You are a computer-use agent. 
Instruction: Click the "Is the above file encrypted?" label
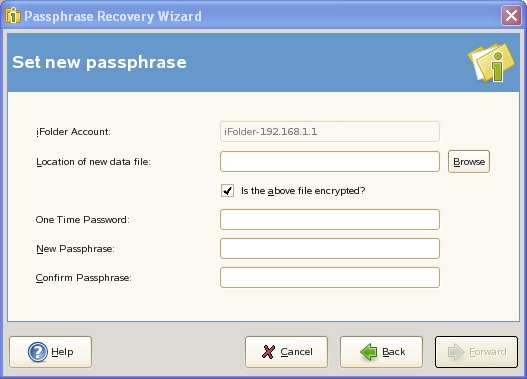pos(303,191)
